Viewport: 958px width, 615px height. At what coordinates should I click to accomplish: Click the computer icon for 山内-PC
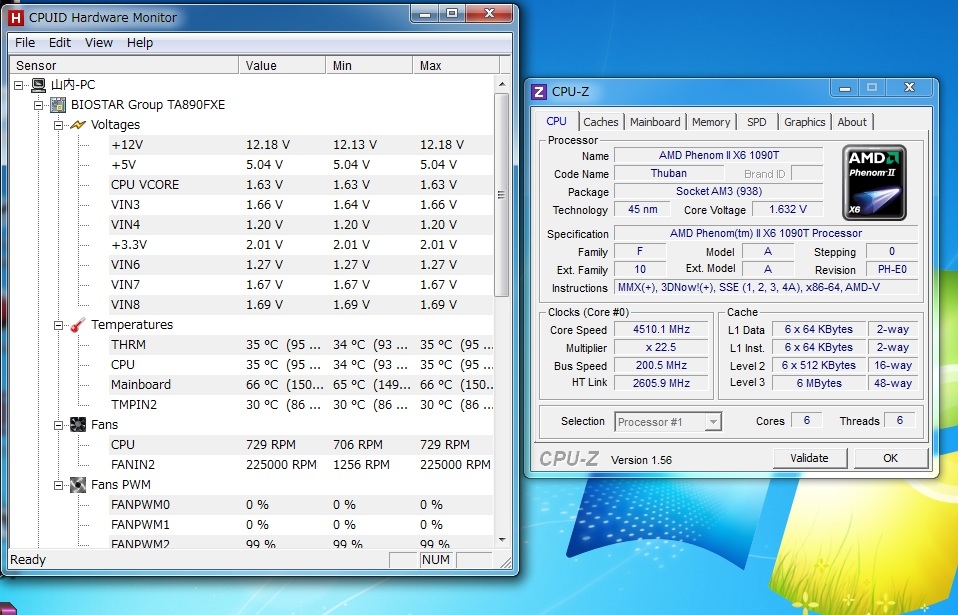(38, 85)
